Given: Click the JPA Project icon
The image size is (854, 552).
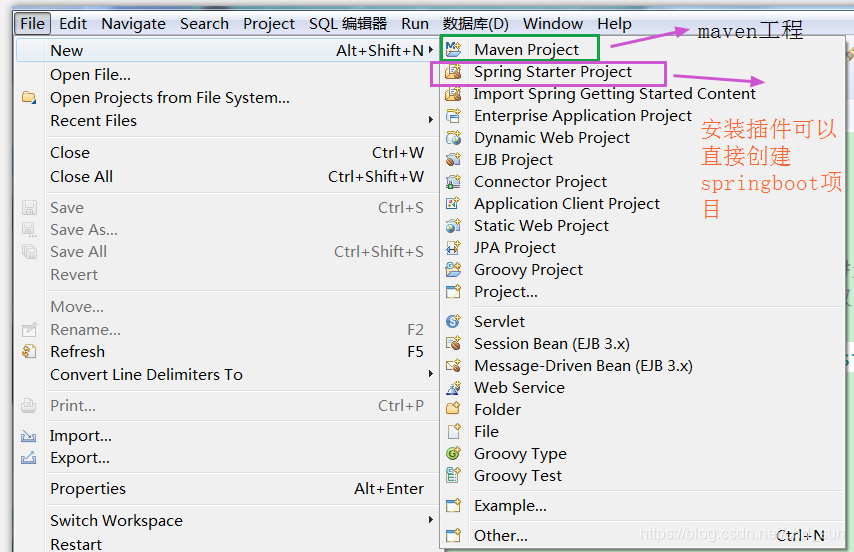Looking at the screenshot, I should (x=453, y=248).
